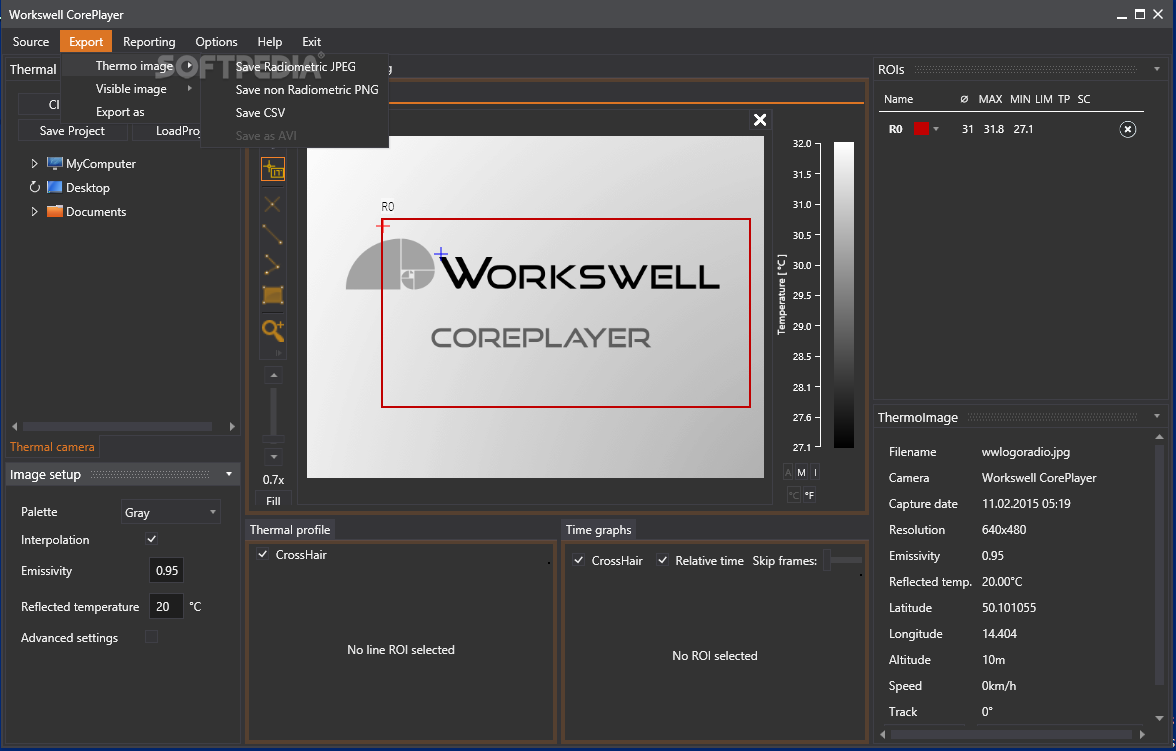Screen dimensions: 1176x751
Task: Open the Source menu
Action: click(x=31, y=41)
